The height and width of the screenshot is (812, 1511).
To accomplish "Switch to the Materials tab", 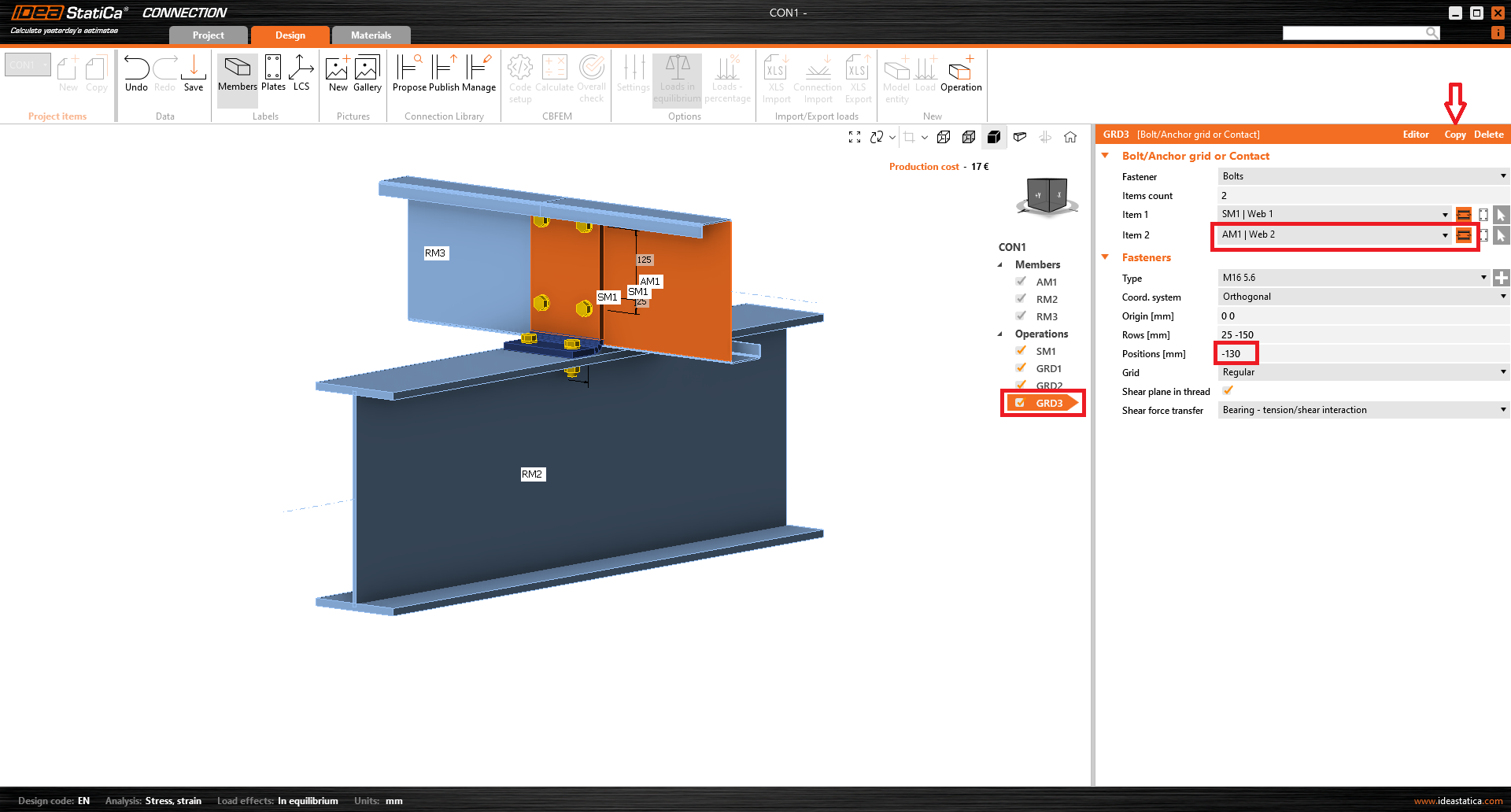I will coord(371,35).
